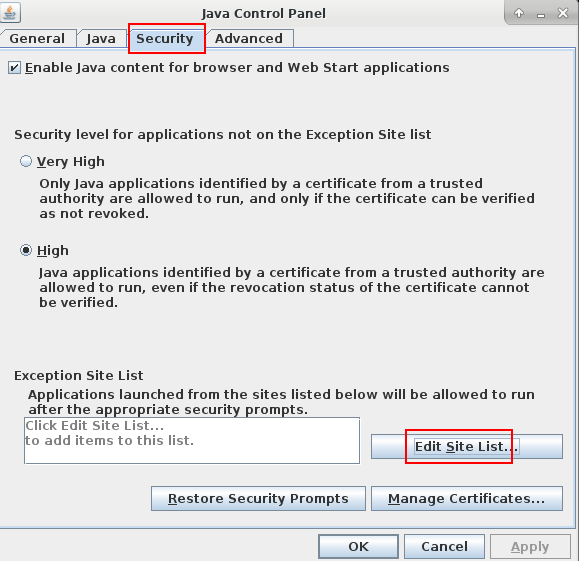Click the Apply button
Screen dimensions: 579x561
[530, 546]
